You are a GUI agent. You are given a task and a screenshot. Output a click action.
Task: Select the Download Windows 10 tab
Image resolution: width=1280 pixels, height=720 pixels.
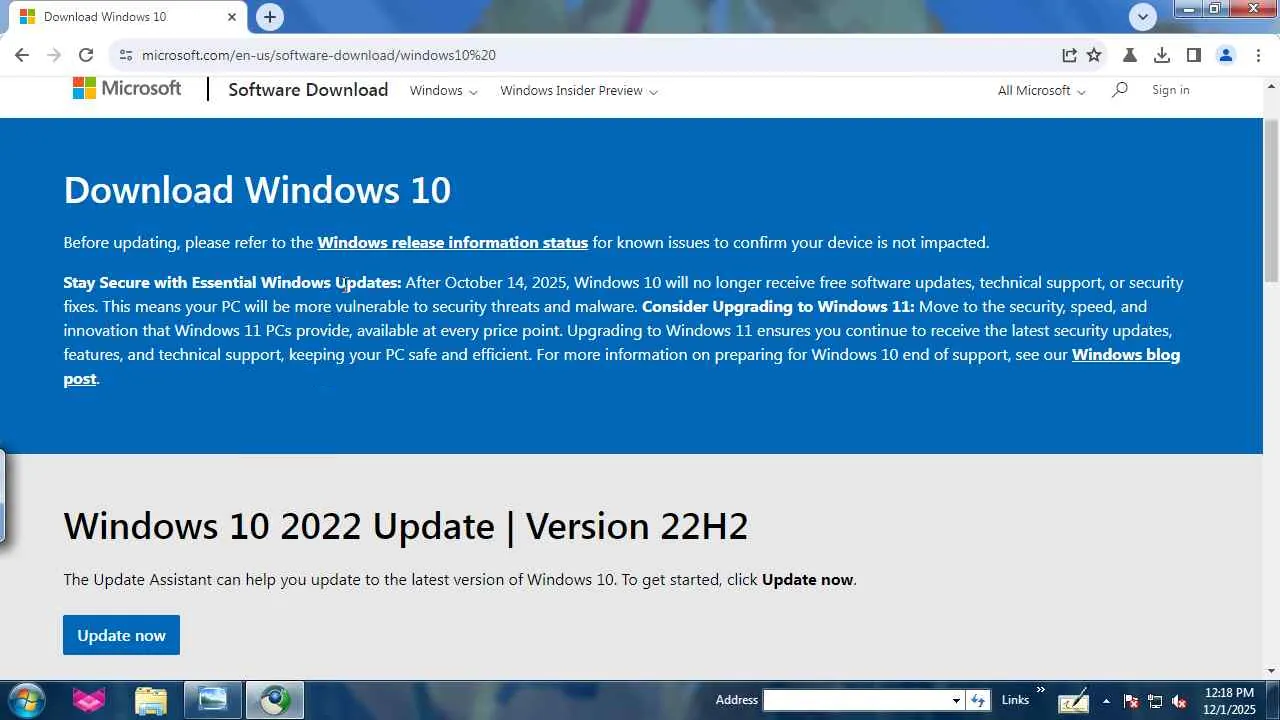pos(128,17)
